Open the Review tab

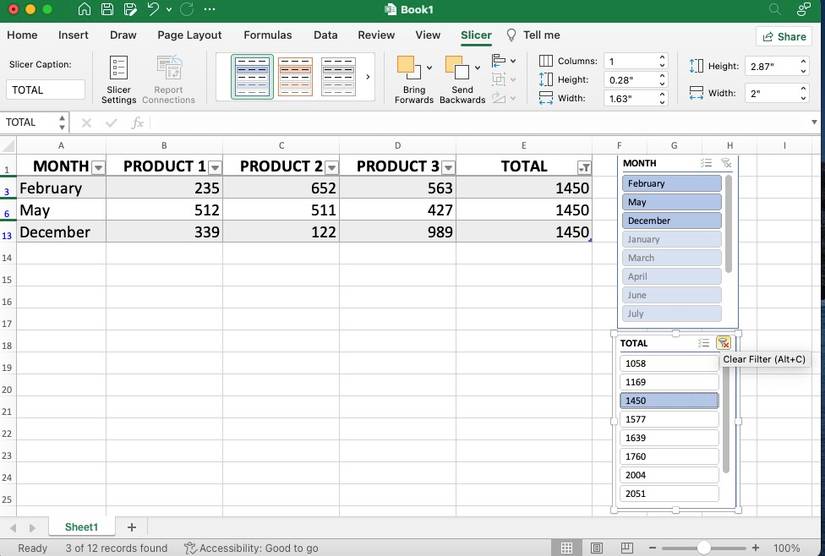[x=376, y=35]
